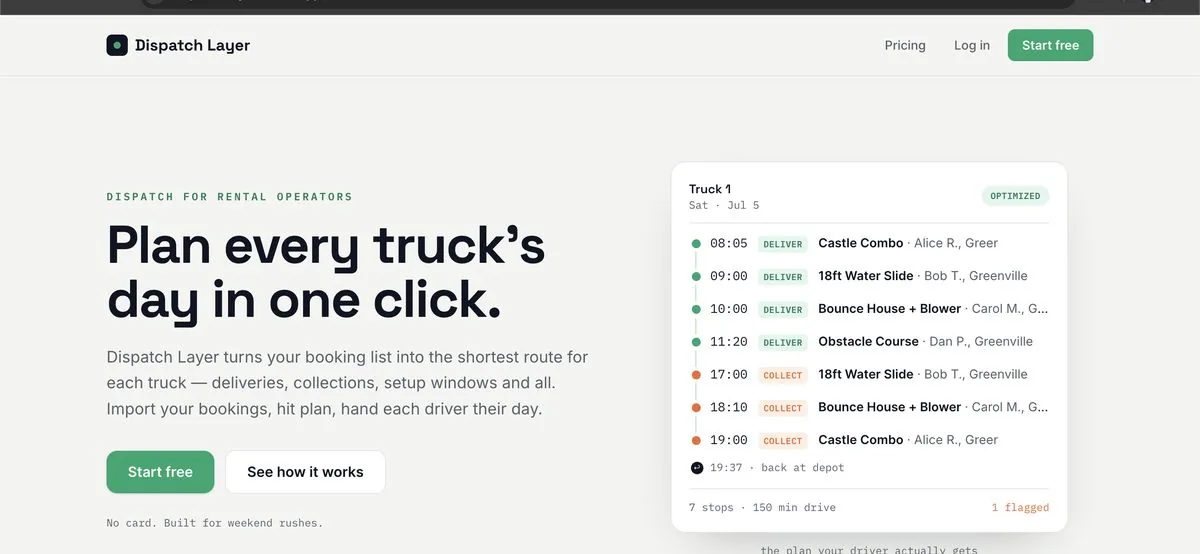The height and width of the screenshot is (554, 1200).
Task: Open the Dispatch Layer home link text
Action: point(192,45)
